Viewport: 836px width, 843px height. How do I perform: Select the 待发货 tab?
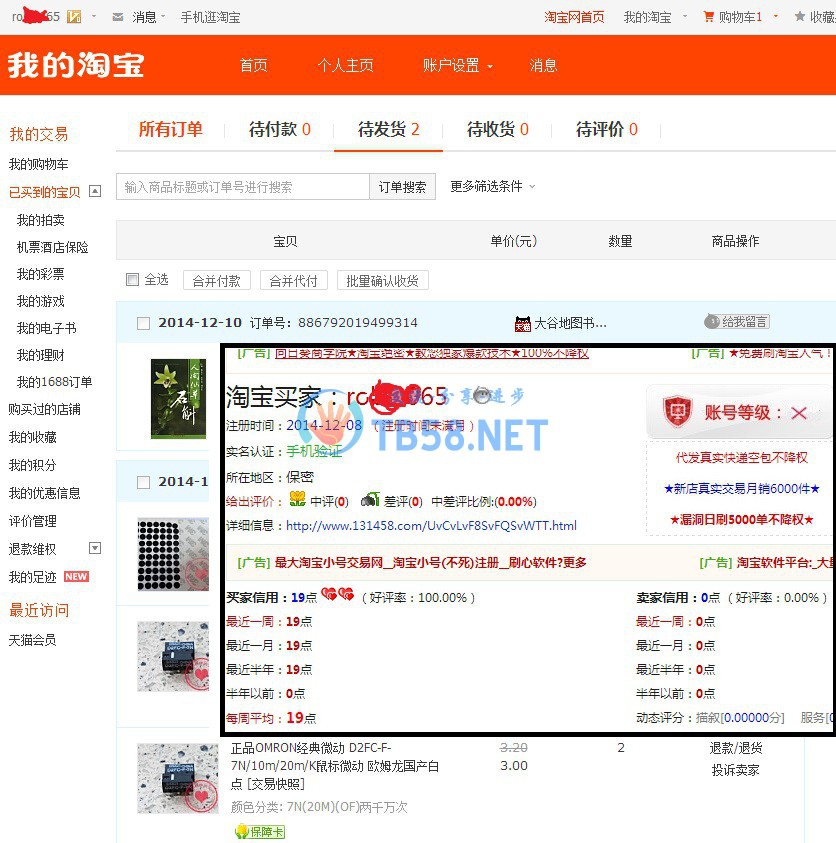pyautogui.click(x=388, y=129)
